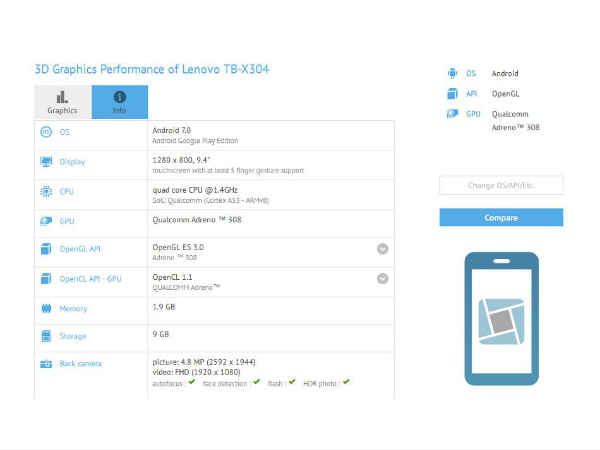Expand the OpenGL ES 3.0 details
This screenshot has width=600, height=450.
click(x=383, y=249)
